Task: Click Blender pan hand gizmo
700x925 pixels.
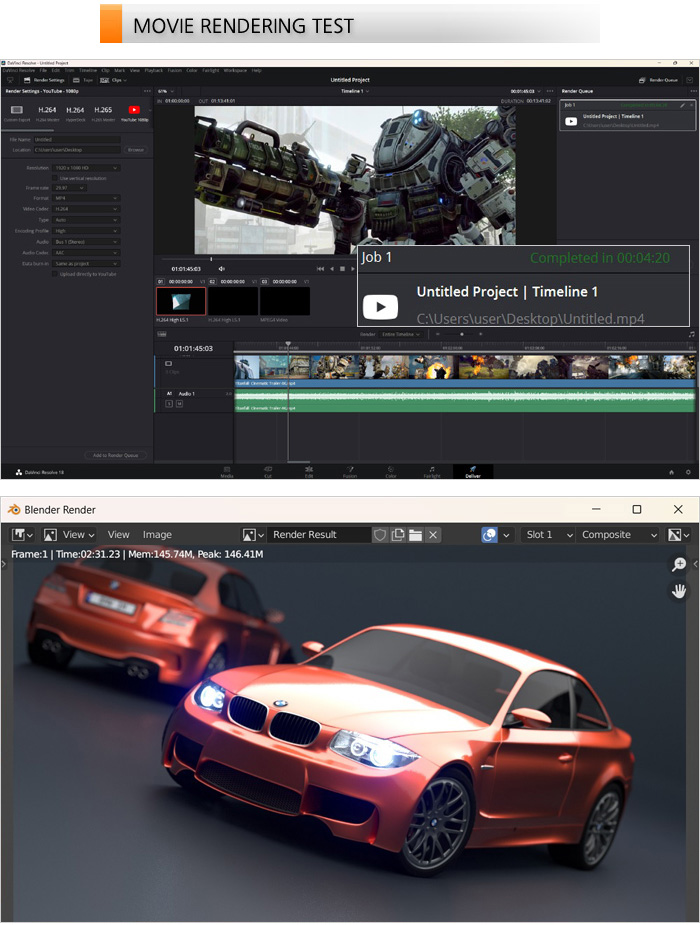Action: [679, 591]
